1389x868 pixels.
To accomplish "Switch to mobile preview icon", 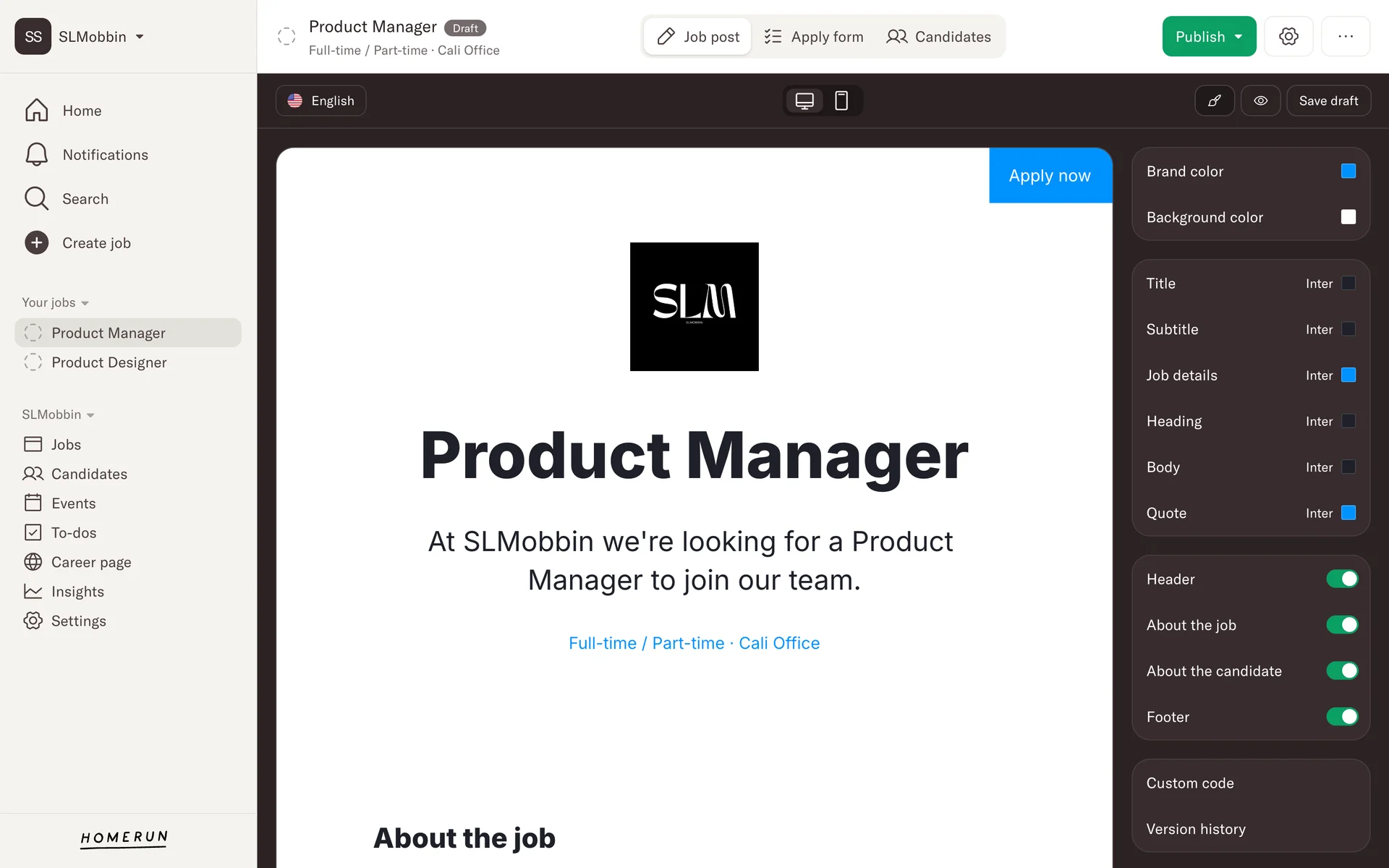I will click(x=841, y=101).
